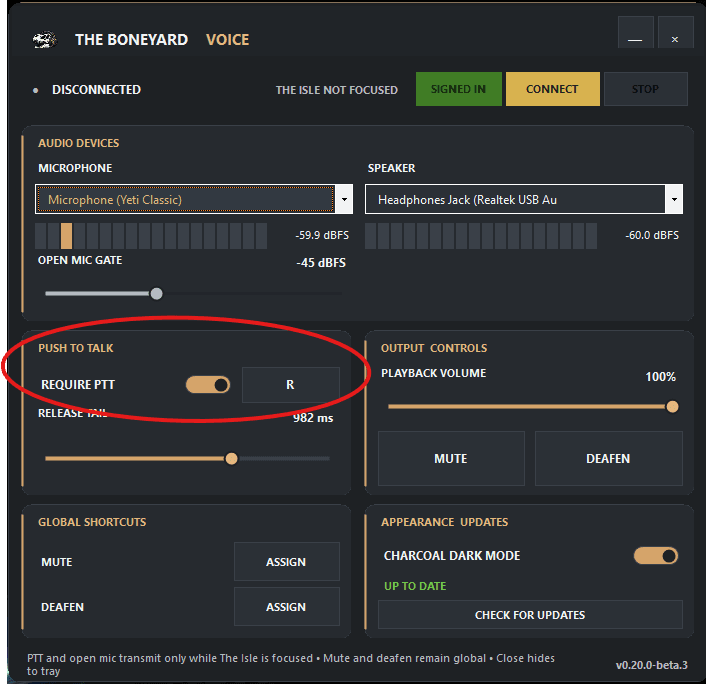706x684 pixels.
Task: Toggle Charcoal Dark Mode switch
Action: 656,556
